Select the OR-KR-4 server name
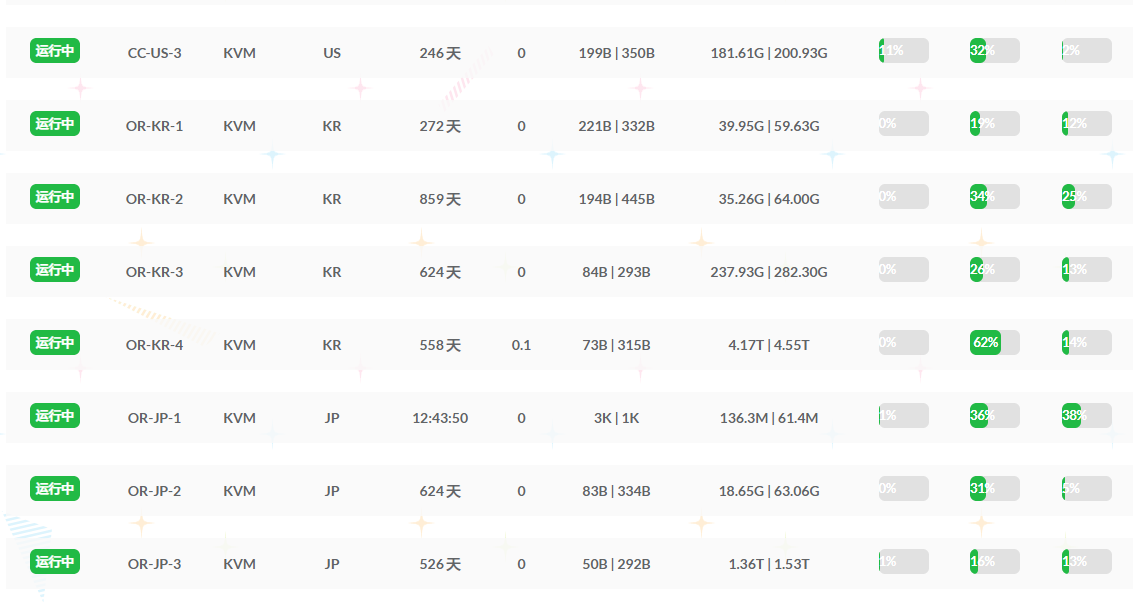Screen dimensions: 1136x608 pyautogui.click(x=154, y=345)
